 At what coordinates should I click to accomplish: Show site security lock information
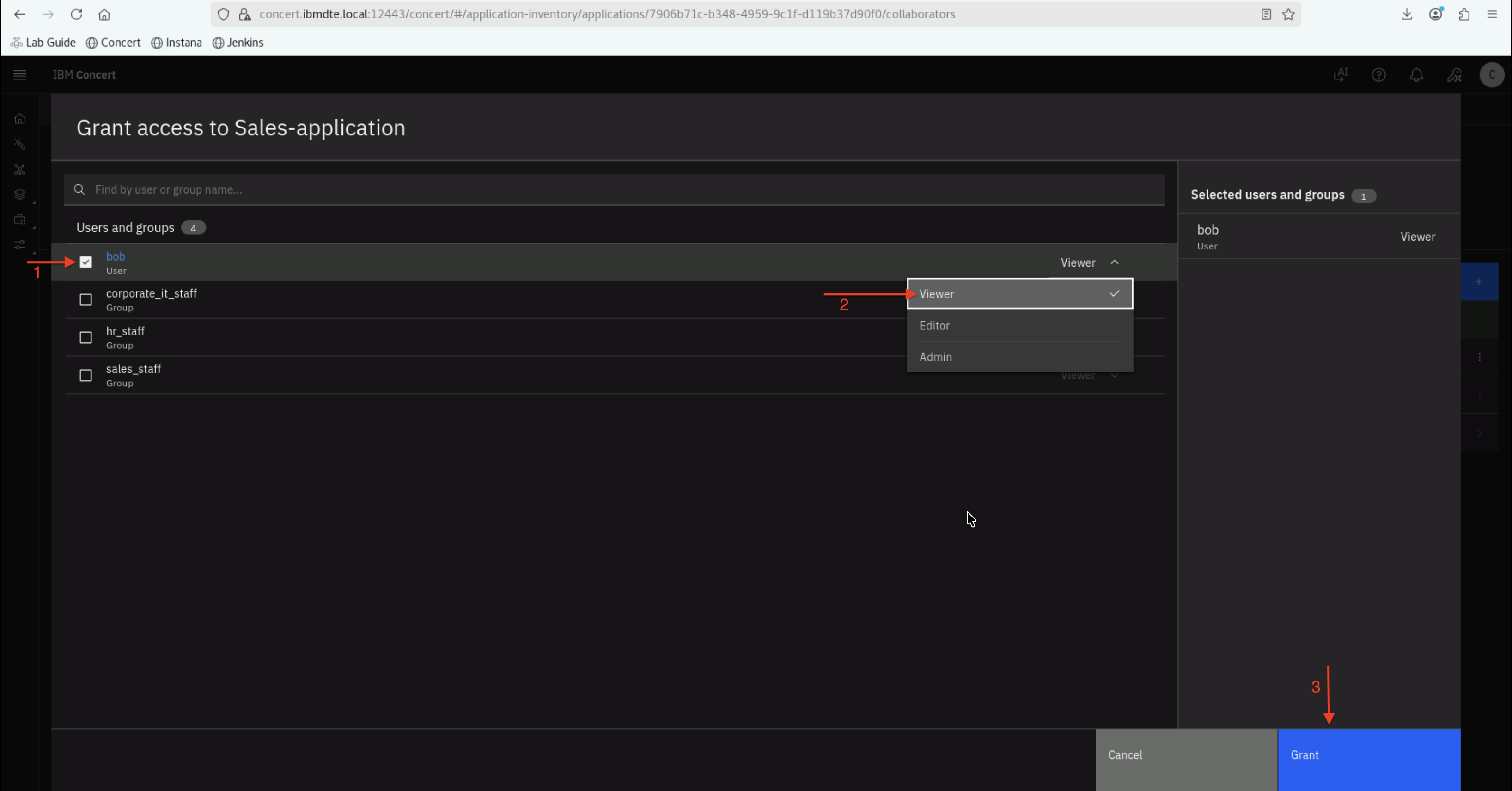tap(245, 14)
